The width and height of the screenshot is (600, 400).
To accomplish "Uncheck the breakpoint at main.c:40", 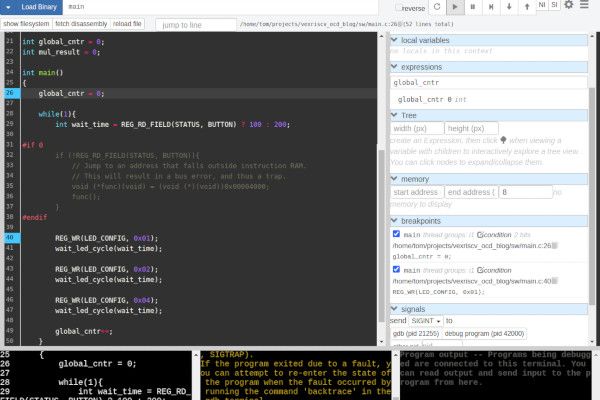I will [x=397, y=269].
